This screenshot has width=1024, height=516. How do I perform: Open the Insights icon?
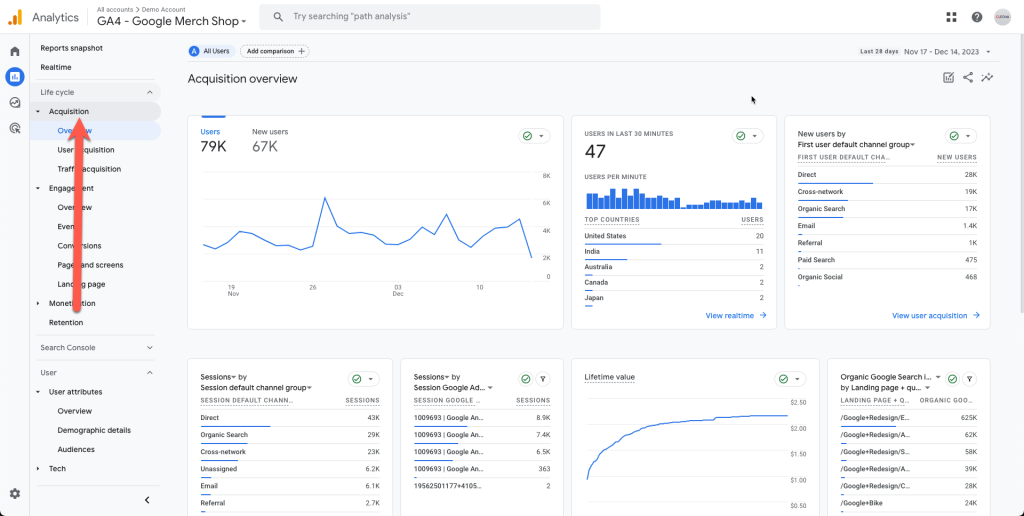coord(987,78)
